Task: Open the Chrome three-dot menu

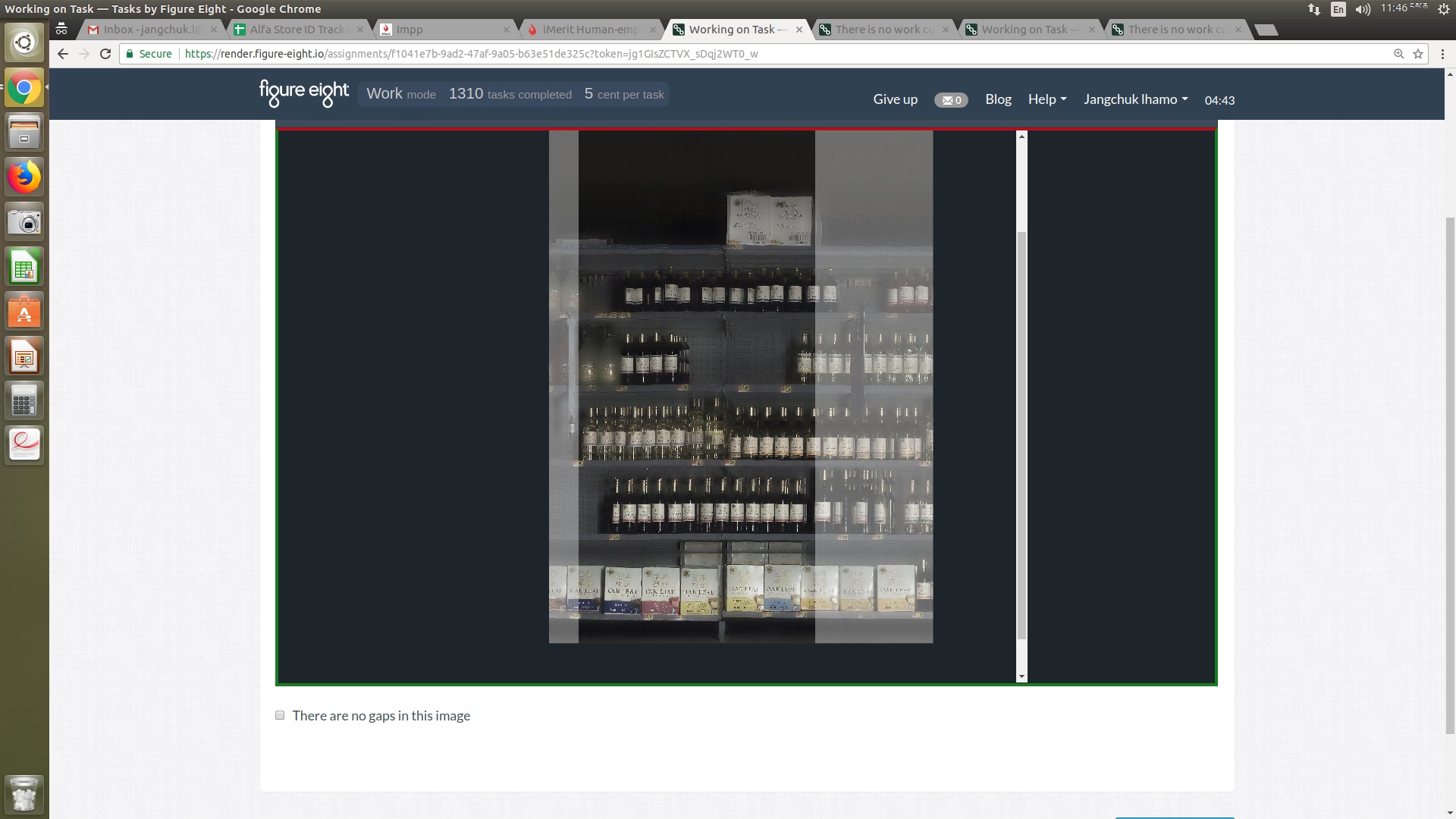Action: [1442, 54]
